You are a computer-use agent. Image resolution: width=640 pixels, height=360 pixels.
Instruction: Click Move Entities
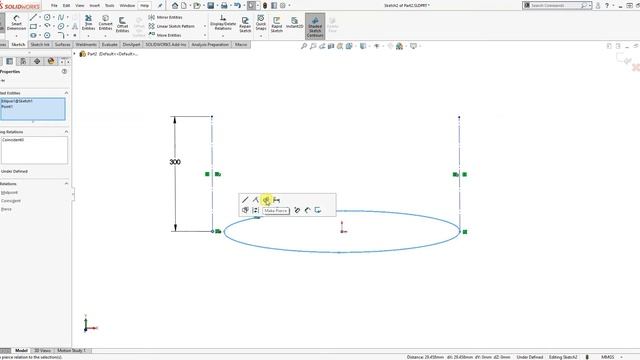165,35
